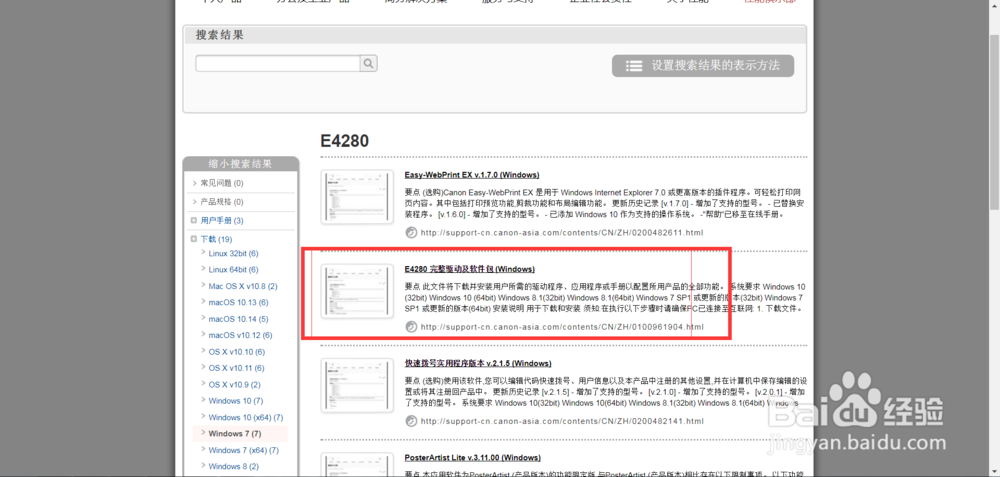Viewport: 1000px width, 477px height.
Task: Click link icon before URL ending 0200482611.html
Action: pyautogui.click(x=412, y=233)
